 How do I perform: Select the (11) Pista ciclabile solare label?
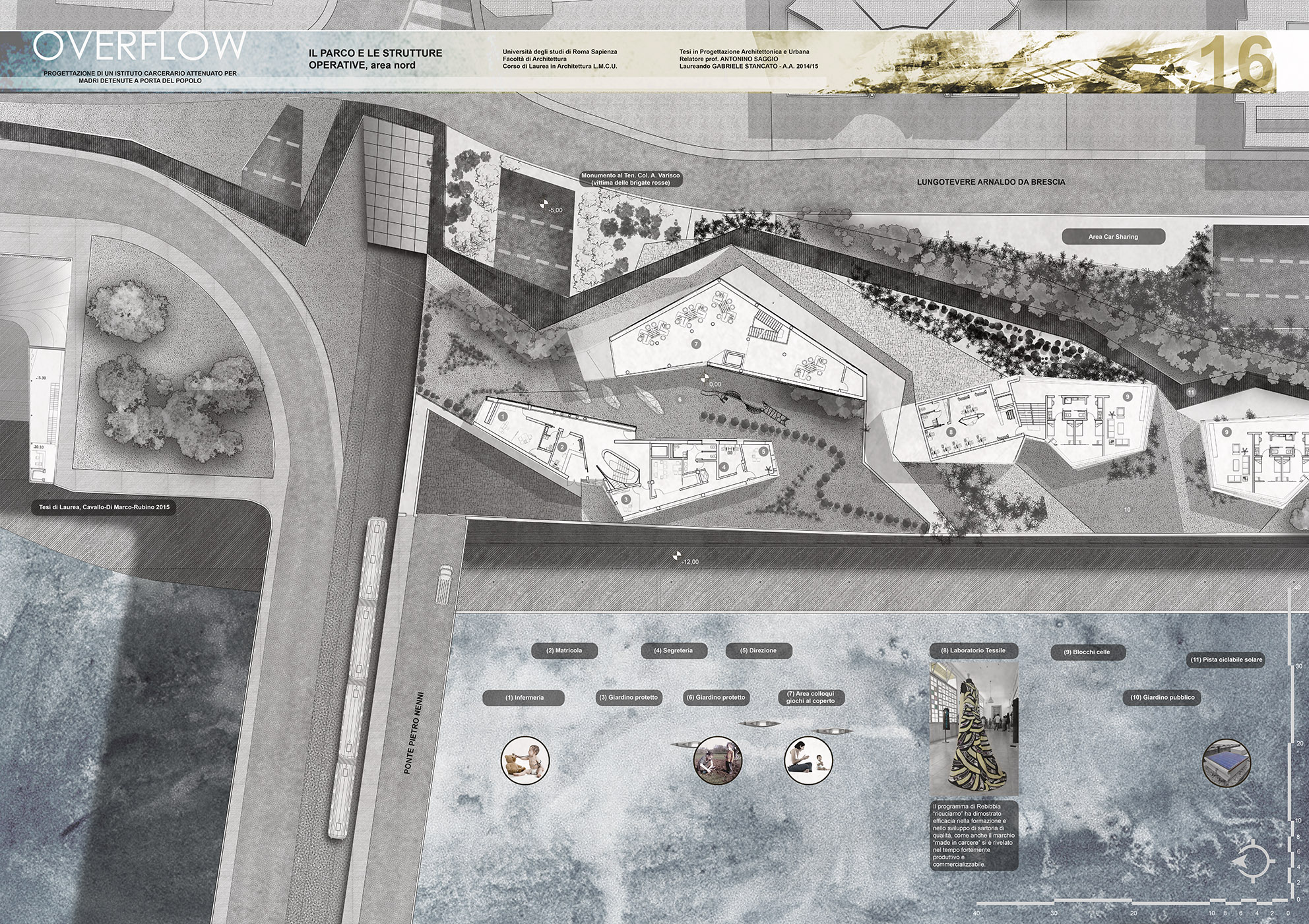tap(1227, 660)
